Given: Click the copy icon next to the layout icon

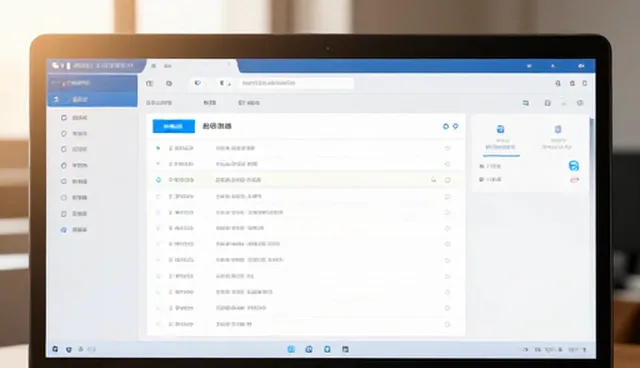Looking at the screenshot, I should tap(169, 83).
